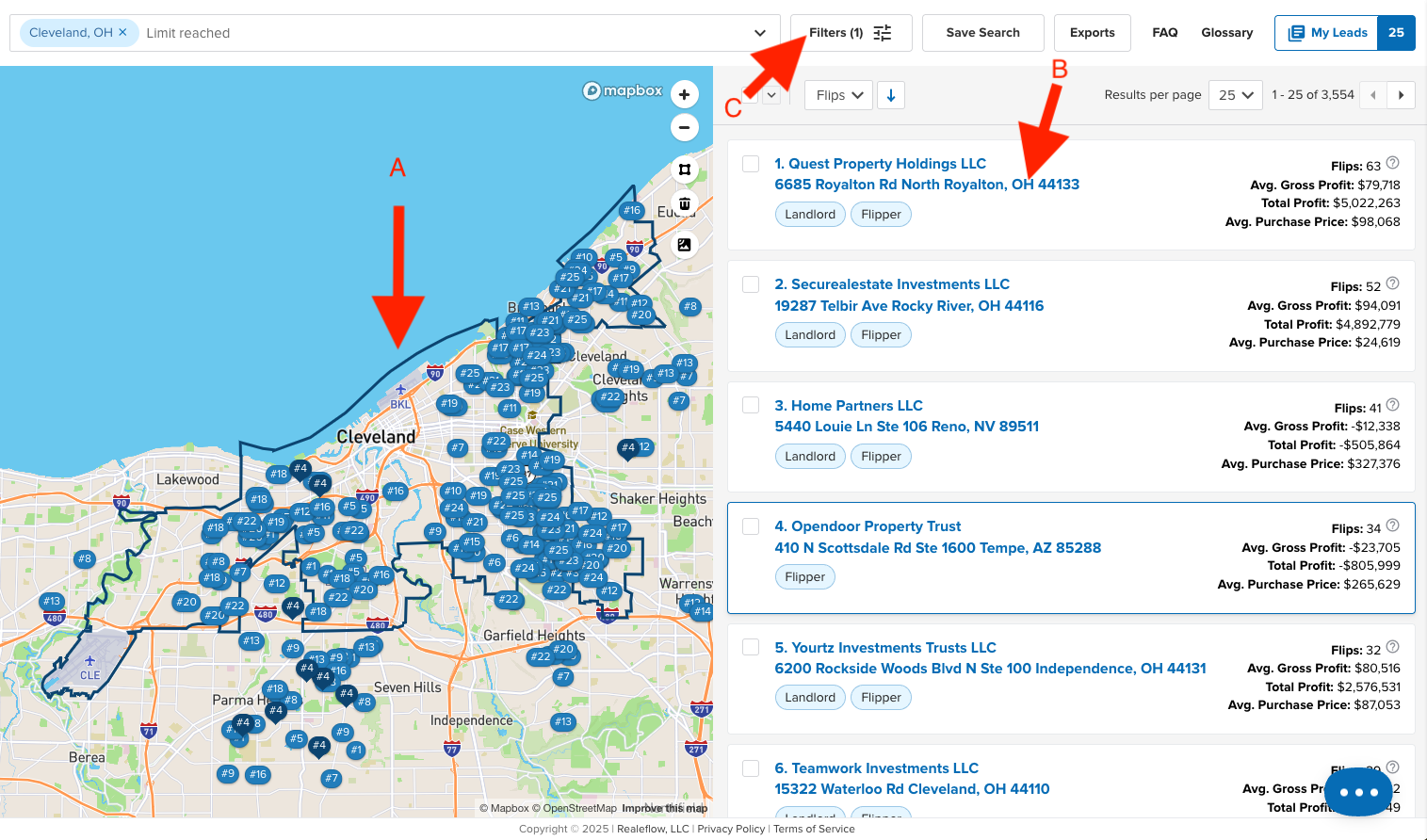
Task: Click Flipper tag on Opendoor card
Action: pyautogui.click(x=805, y=577)
